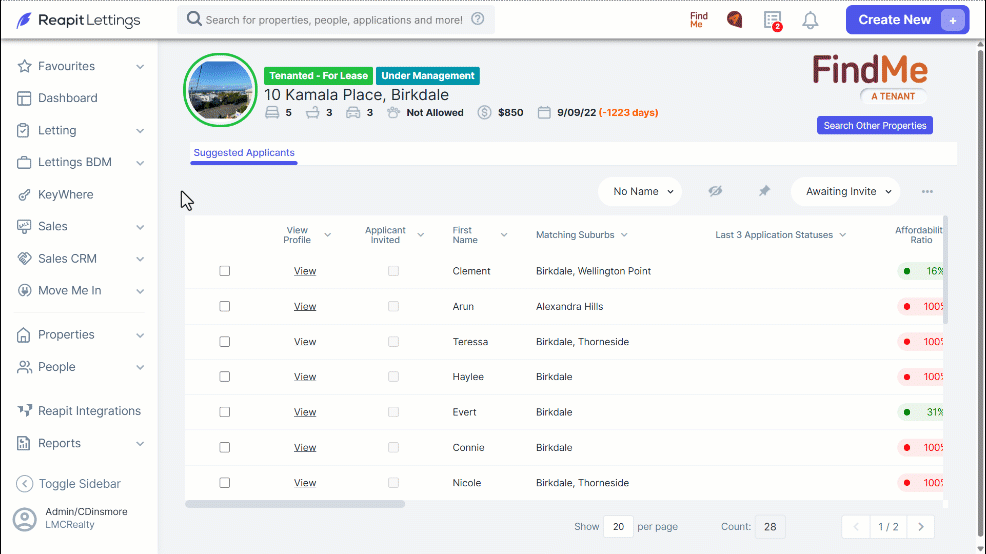Viewport: 986px width, 554px height.
Task: Tick the checkbox for Clement's row
Action: [224, 271]
